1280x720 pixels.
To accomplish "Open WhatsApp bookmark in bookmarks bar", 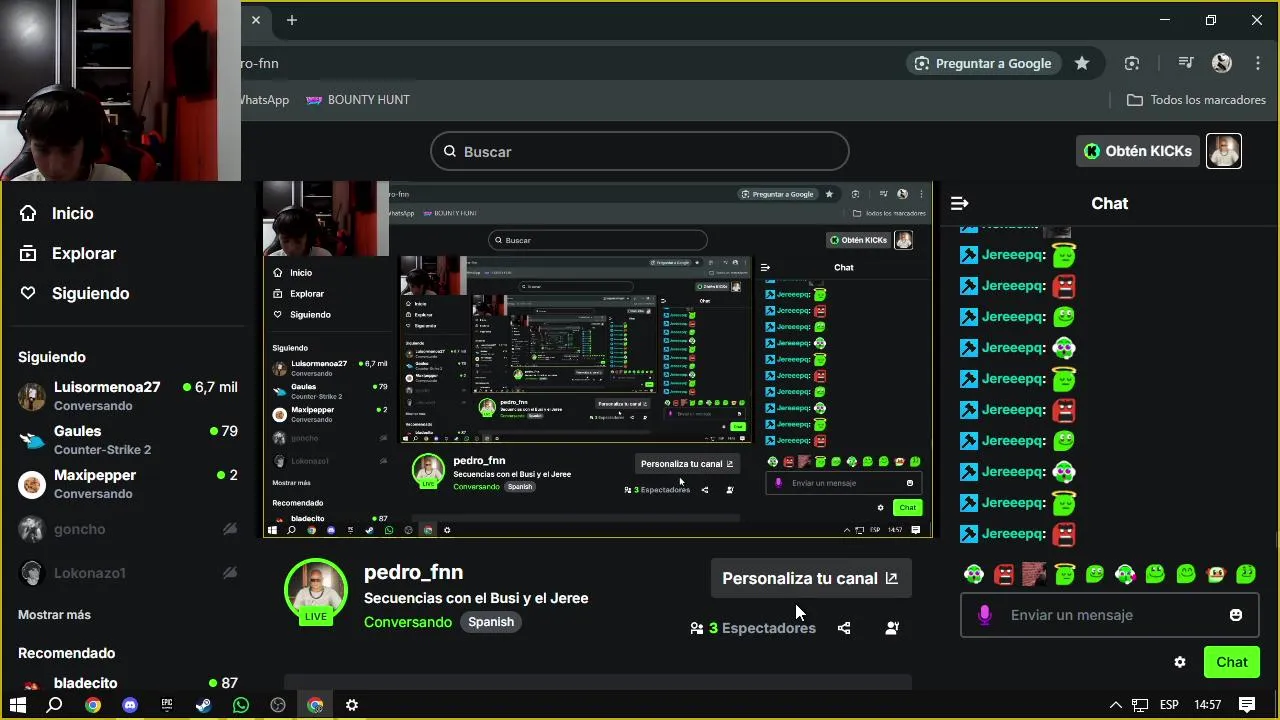I will (265, 100).
